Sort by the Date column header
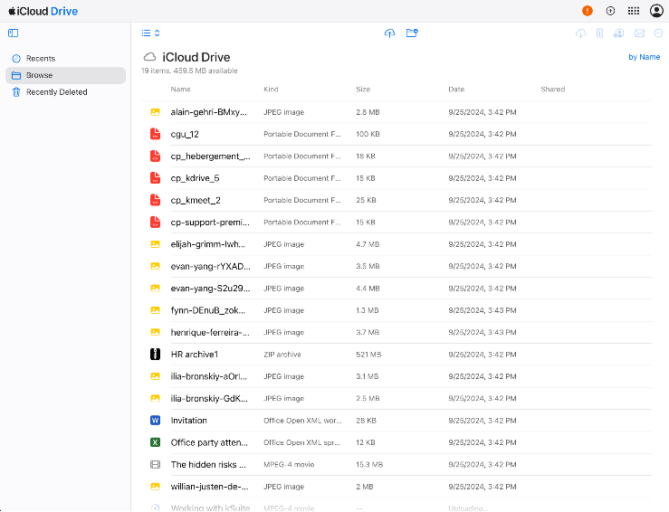The height and width of the screenshot is (512, 669). [456, 89]
